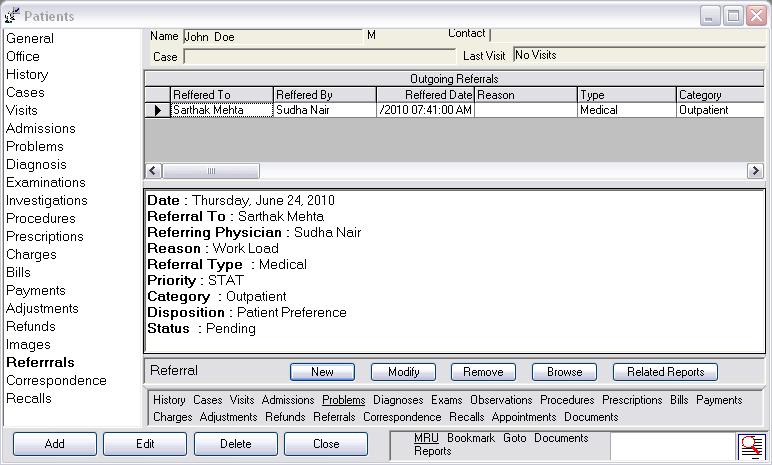Click the grid scroll right arrow
Screen dimensions: 772x465
tap(755, 171)
